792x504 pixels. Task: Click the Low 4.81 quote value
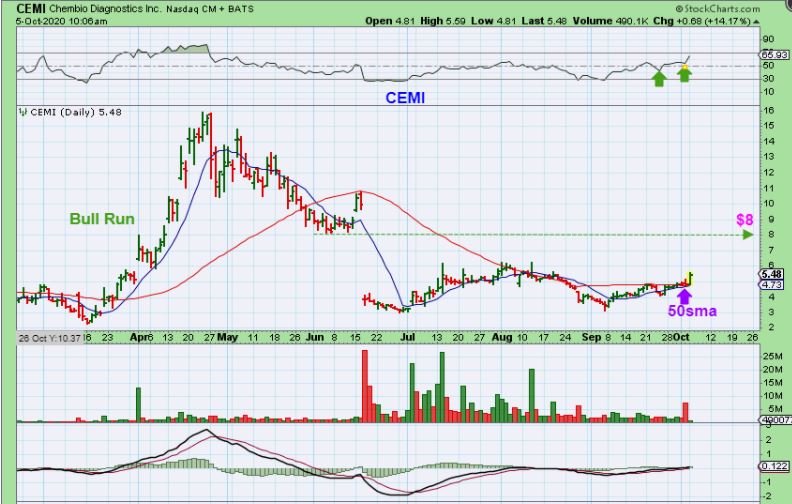(493, 21)
